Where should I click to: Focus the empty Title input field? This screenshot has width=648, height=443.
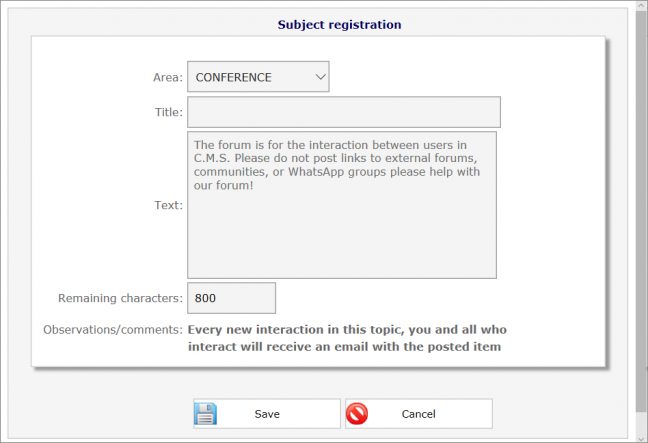344,112
